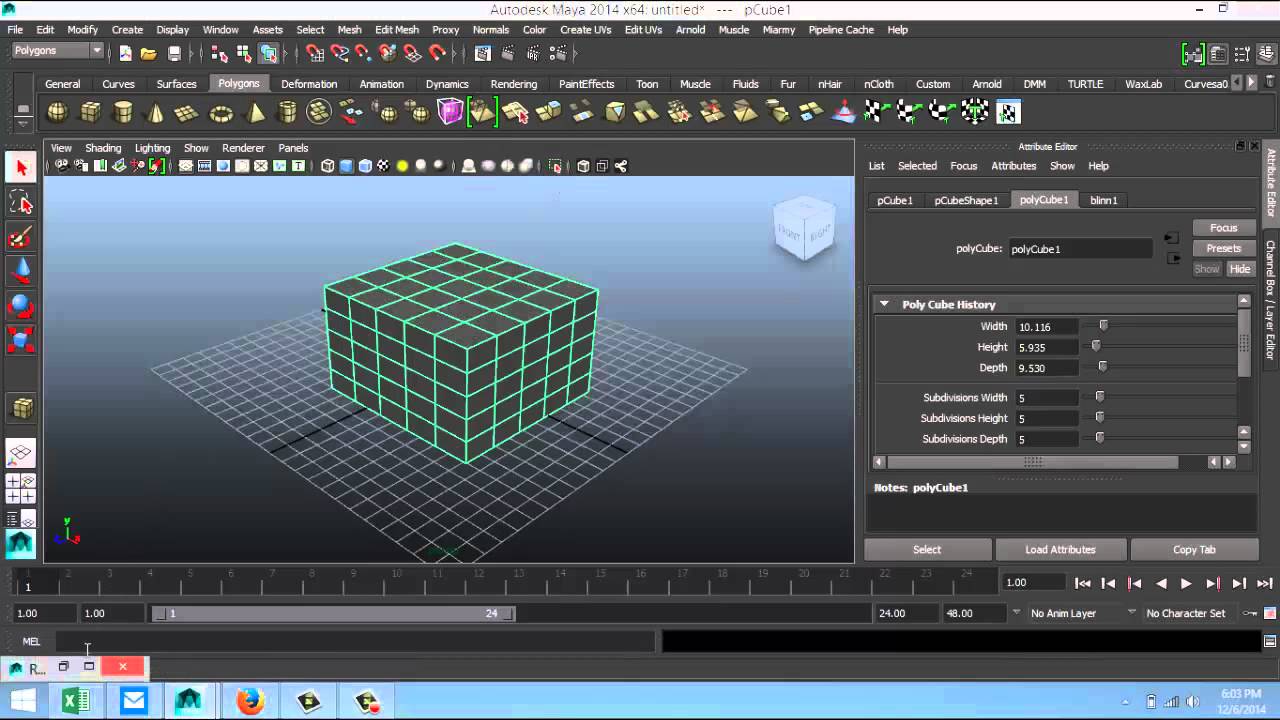Click the view cube in the viewport
The image size is (1280, 720).
pos(804,229)
